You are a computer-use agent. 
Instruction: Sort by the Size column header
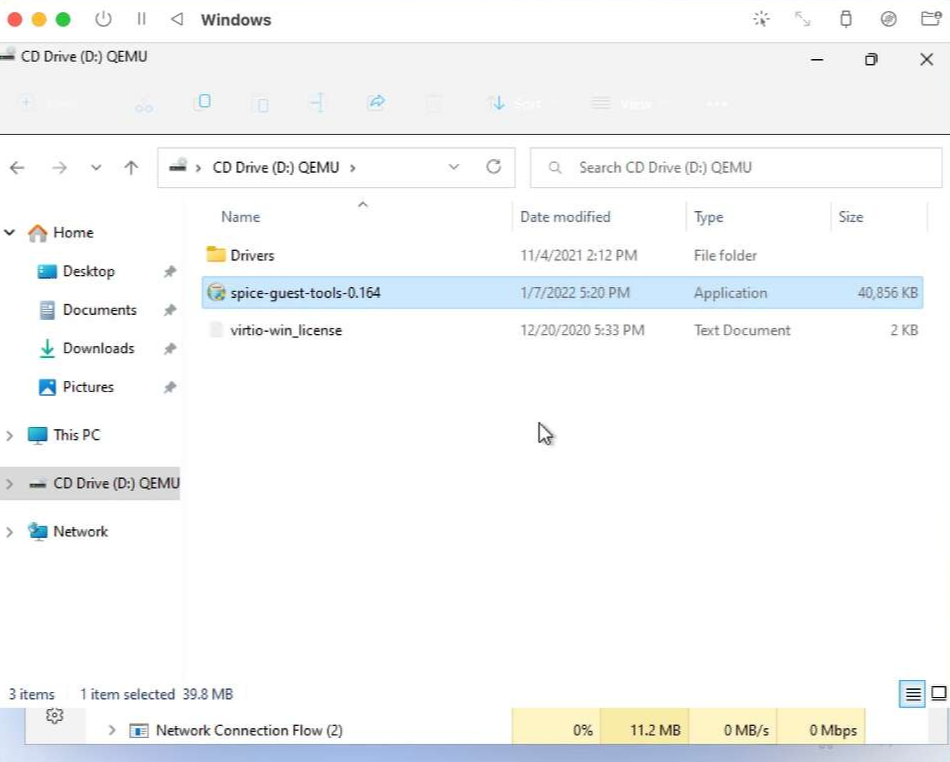851,217
